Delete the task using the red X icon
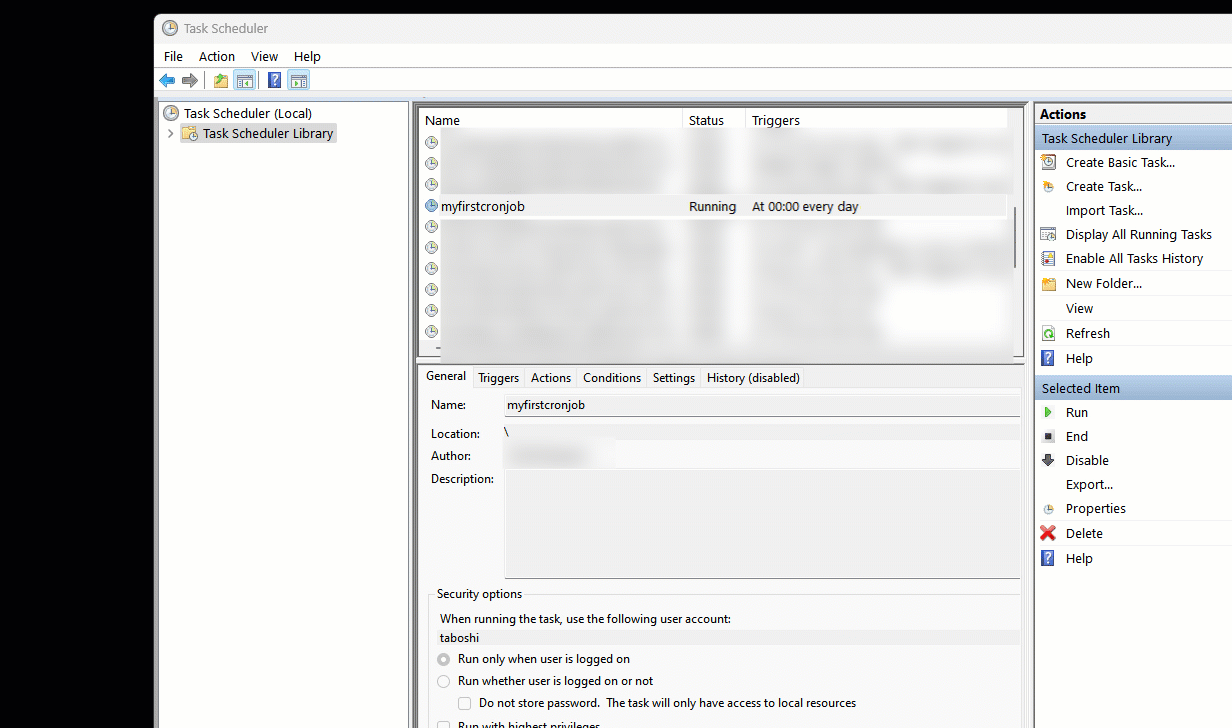 1048,533
